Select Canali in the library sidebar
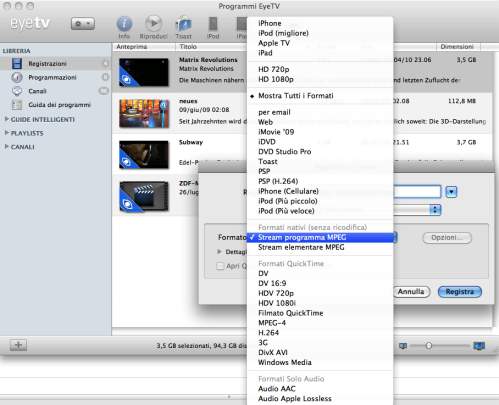The height and width of the screenshot is (405, 499). tap(37, 91)
